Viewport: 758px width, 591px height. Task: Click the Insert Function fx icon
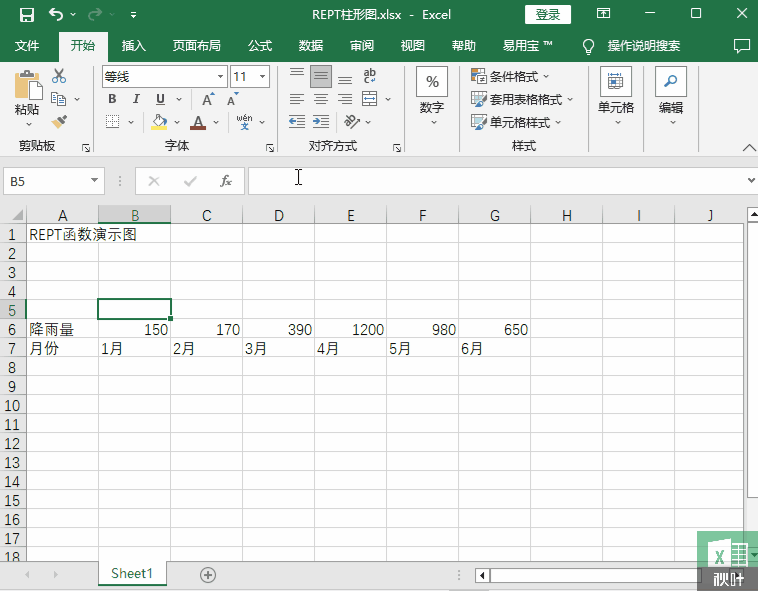pyautogui.click(x=226, y=181)
